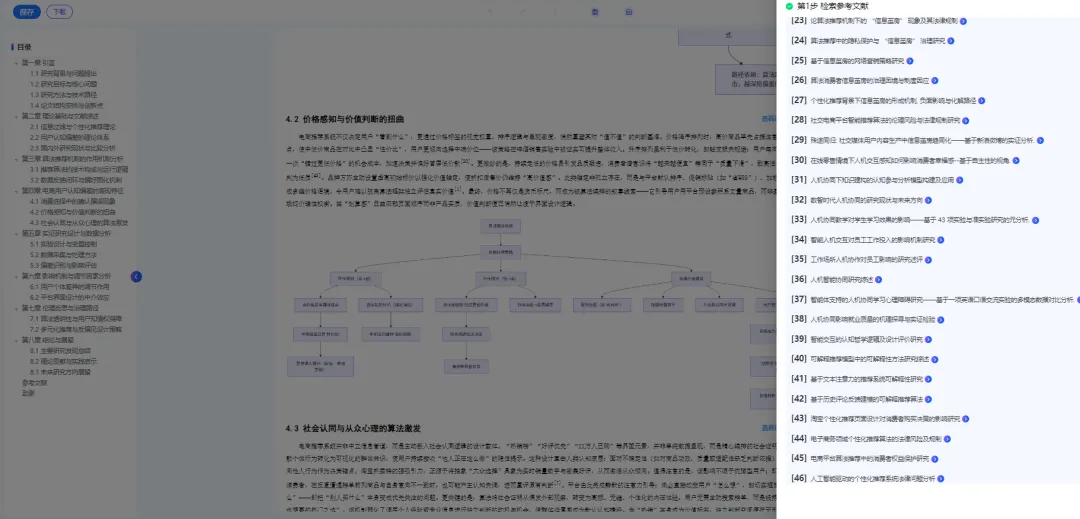This screenshot has width=1080, height=519.
Task: Collapse the table of contents with the round arrow button
Action: point(136,277)
